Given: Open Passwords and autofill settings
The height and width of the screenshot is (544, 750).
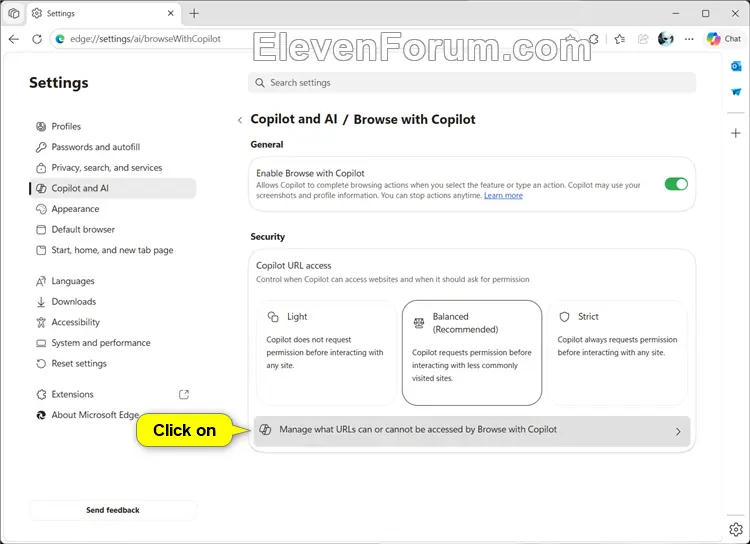Looking at the screenshot, I should pyautogui.click(x=96, y=147).
